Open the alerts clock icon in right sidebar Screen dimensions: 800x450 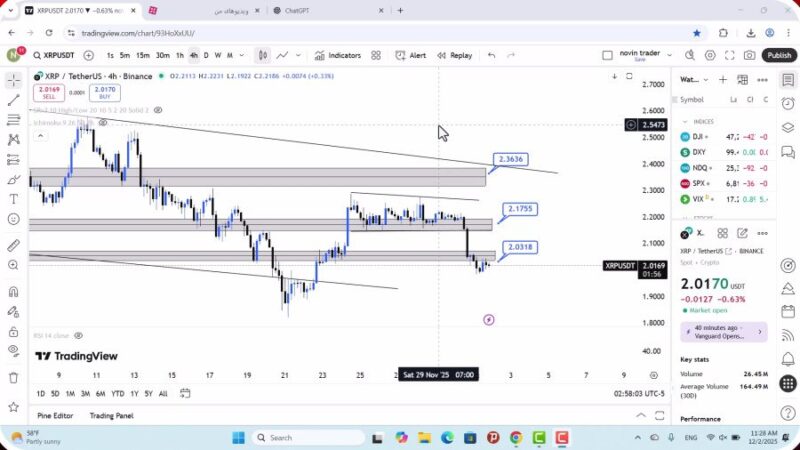click(788, 103)
